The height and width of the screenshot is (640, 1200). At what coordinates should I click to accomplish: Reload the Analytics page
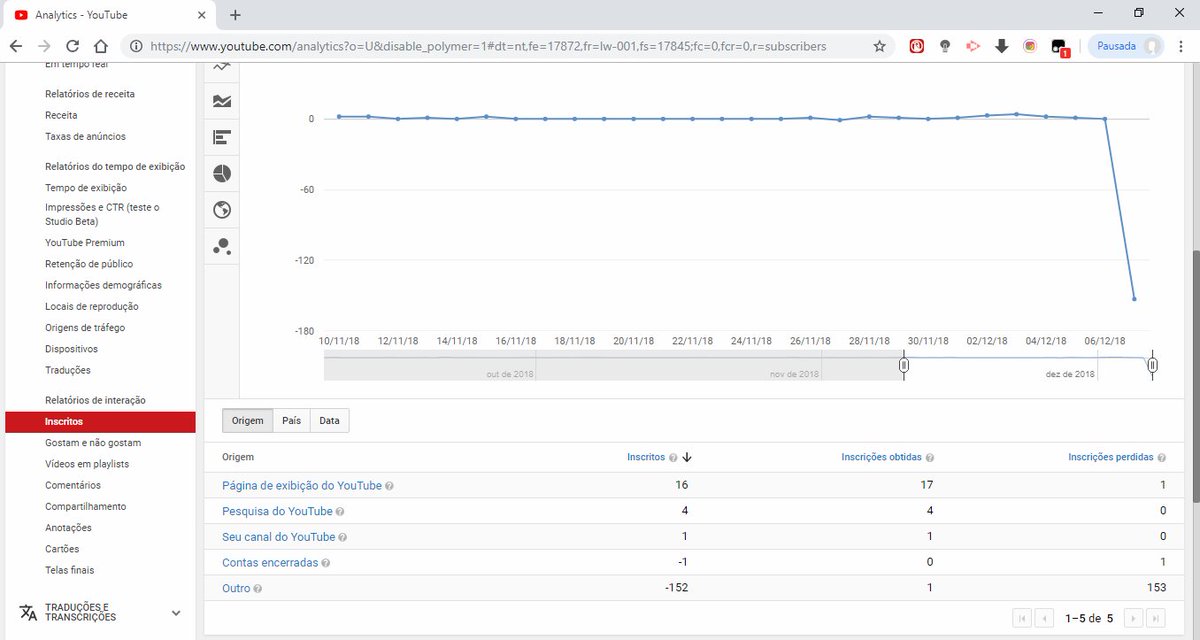(x=72, y=46)
